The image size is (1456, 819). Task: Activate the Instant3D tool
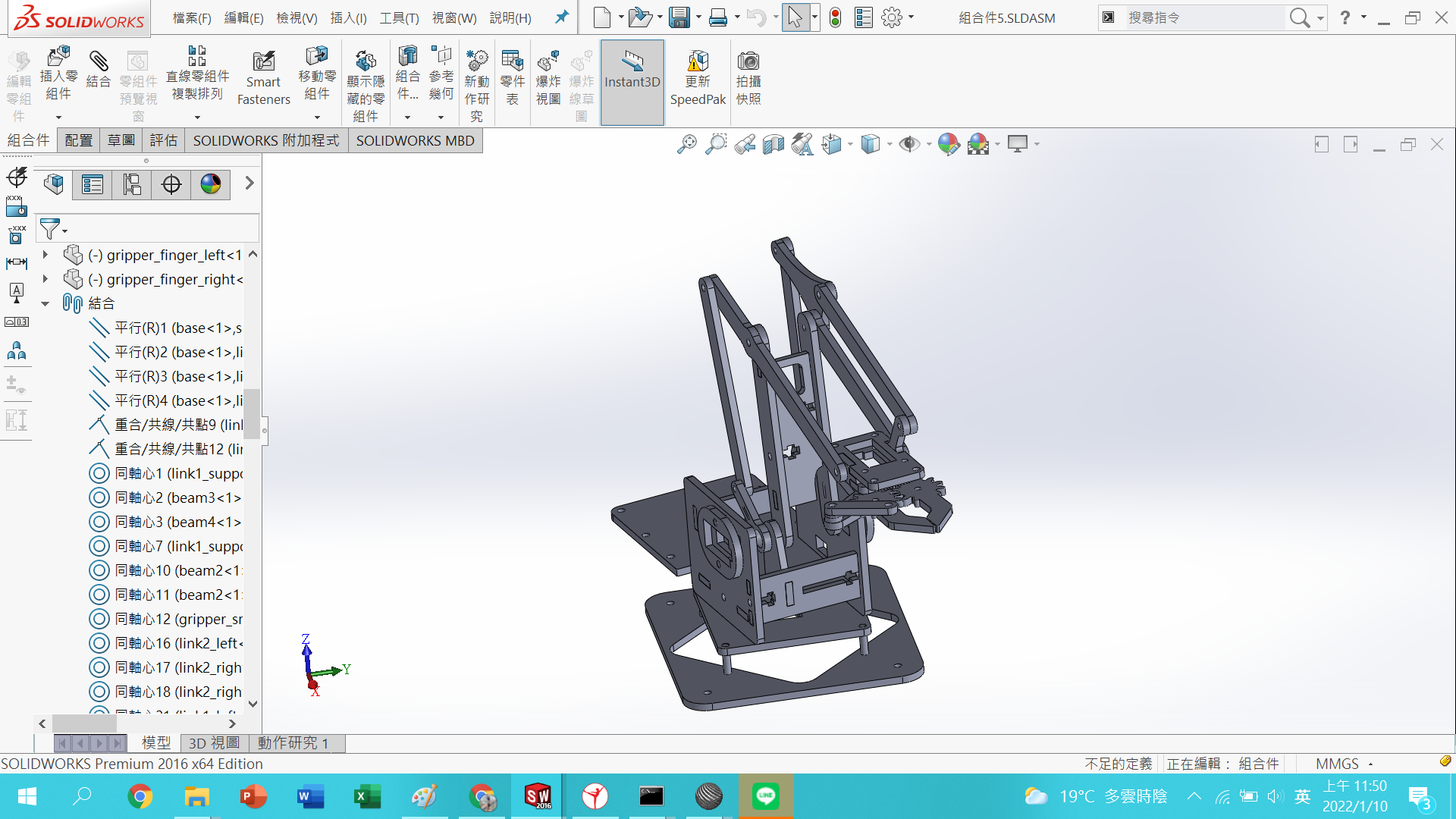(x=632, y=76)
